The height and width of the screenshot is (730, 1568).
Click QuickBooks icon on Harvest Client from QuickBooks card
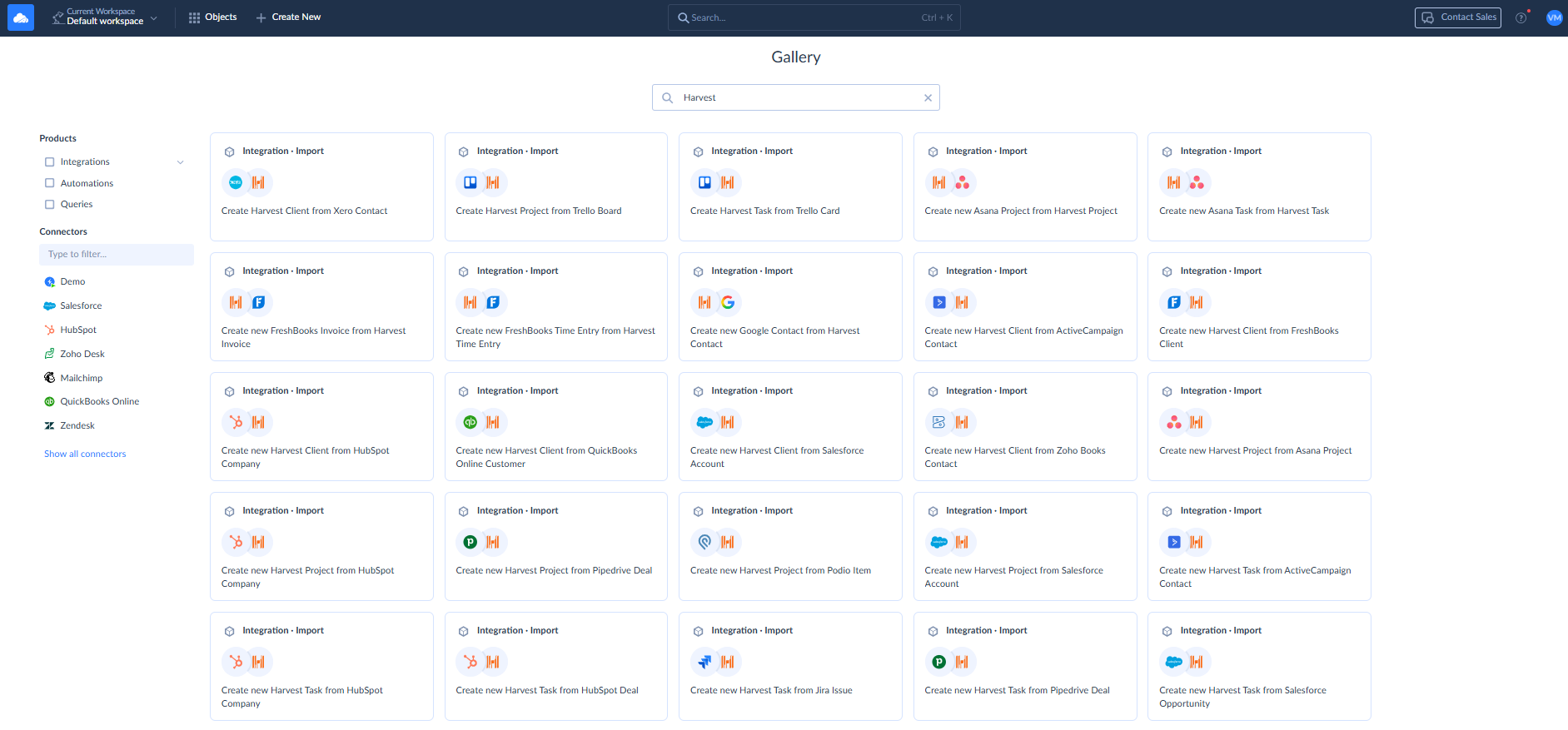click(x=470, y=422)
